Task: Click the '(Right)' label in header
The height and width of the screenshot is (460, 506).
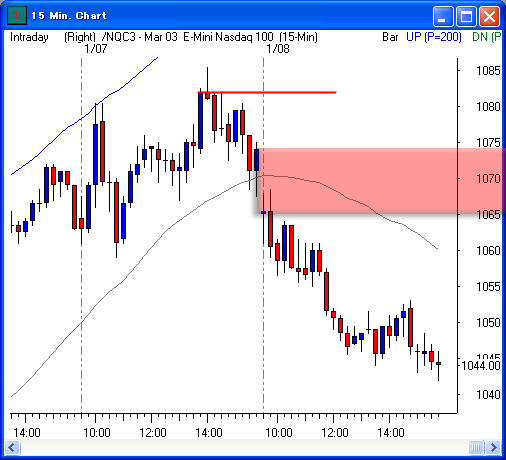Action: coord(80,37)
